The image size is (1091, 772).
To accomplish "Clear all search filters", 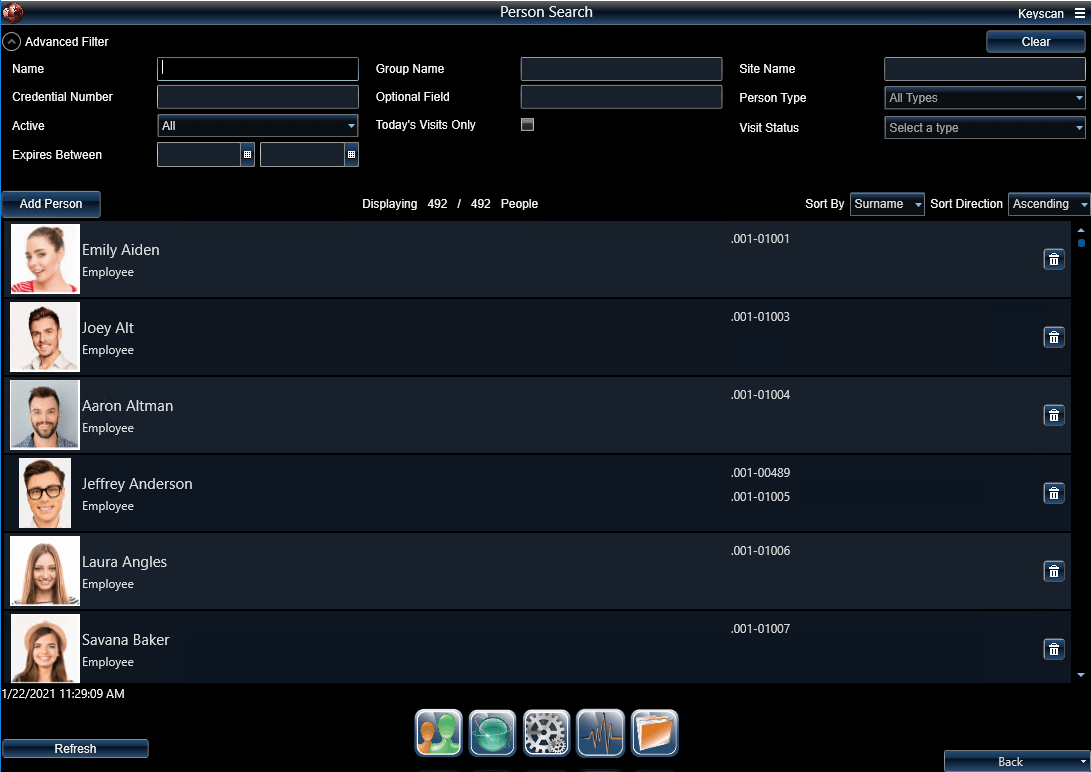I will click(1035, 41).
